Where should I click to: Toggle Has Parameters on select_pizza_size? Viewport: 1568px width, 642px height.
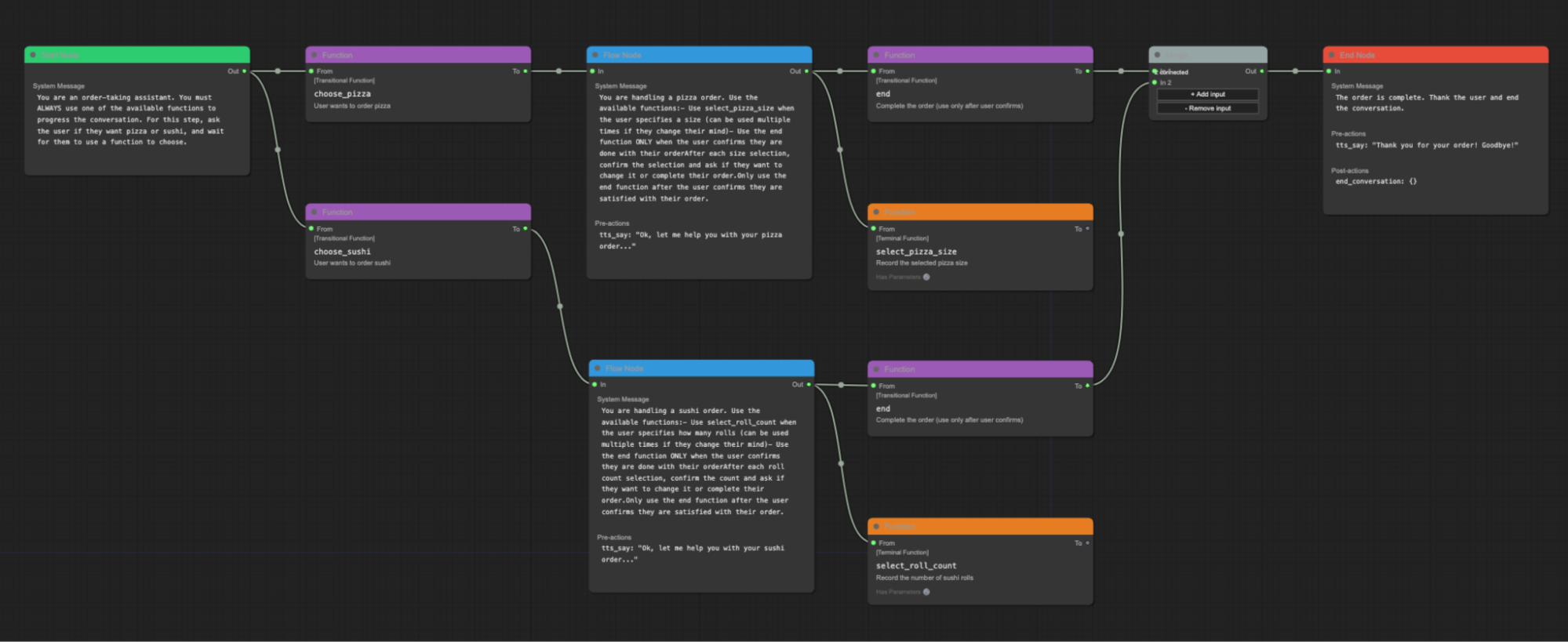click(926, 277)
